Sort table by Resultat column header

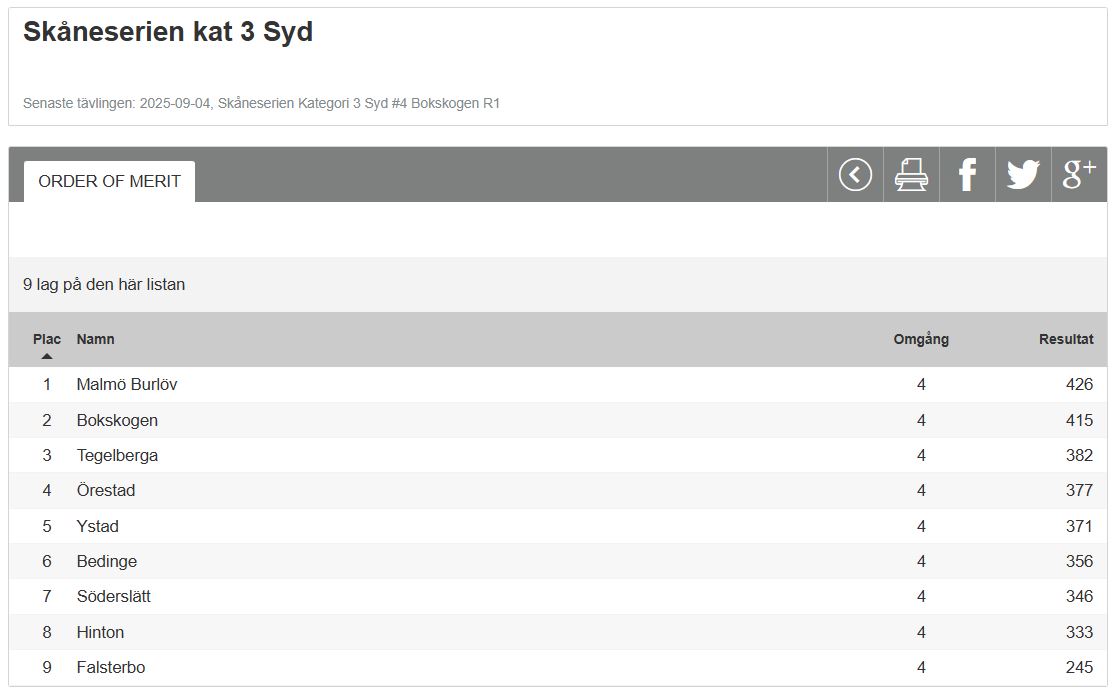click(x=1065, y=339)
